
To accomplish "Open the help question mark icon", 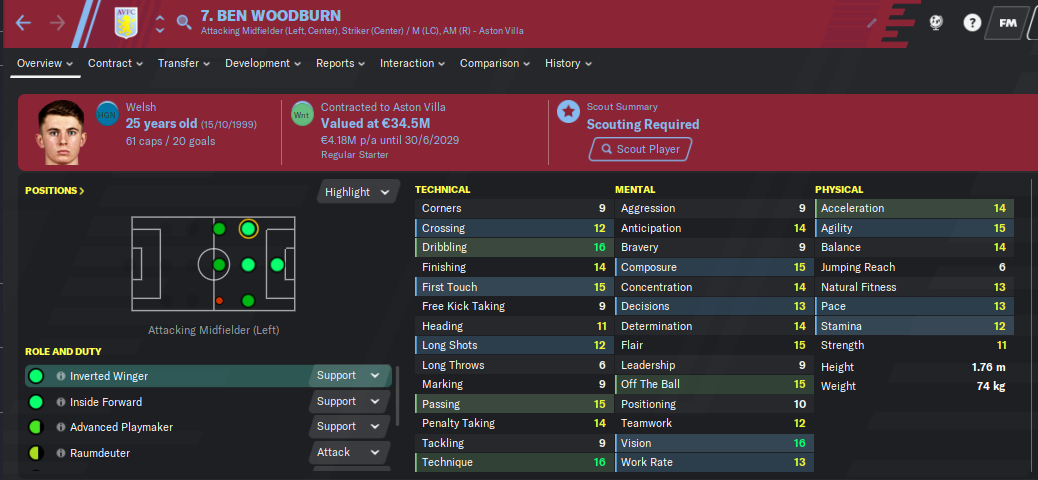I will pos(971,23).
